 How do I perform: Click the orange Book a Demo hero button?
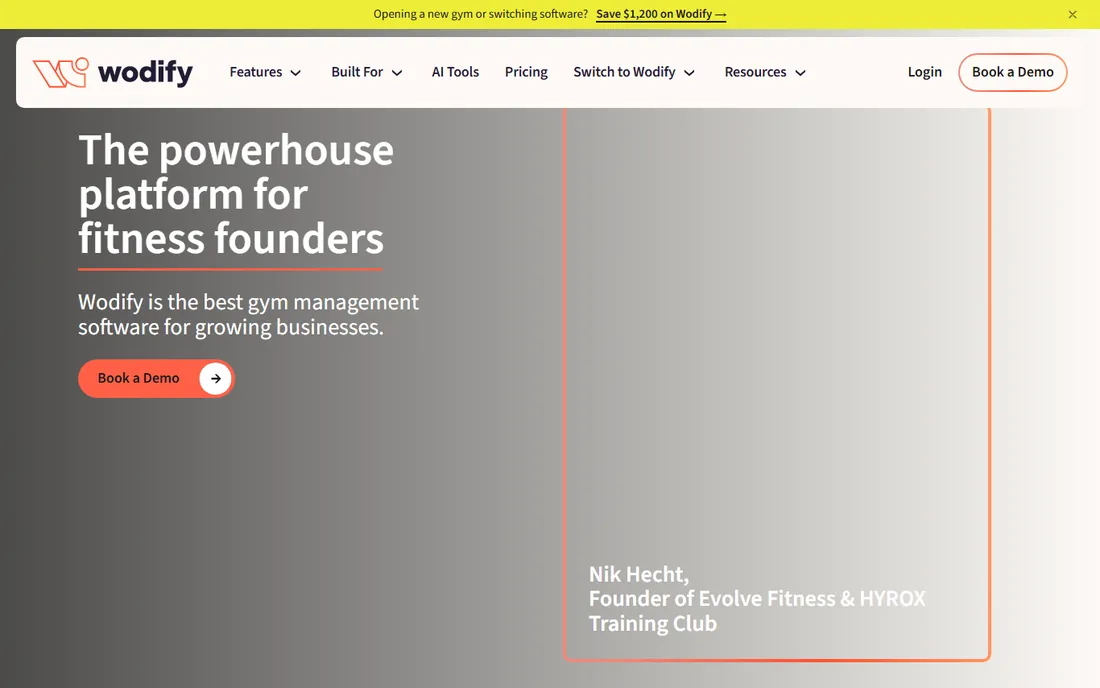click(x=156, y=379)
